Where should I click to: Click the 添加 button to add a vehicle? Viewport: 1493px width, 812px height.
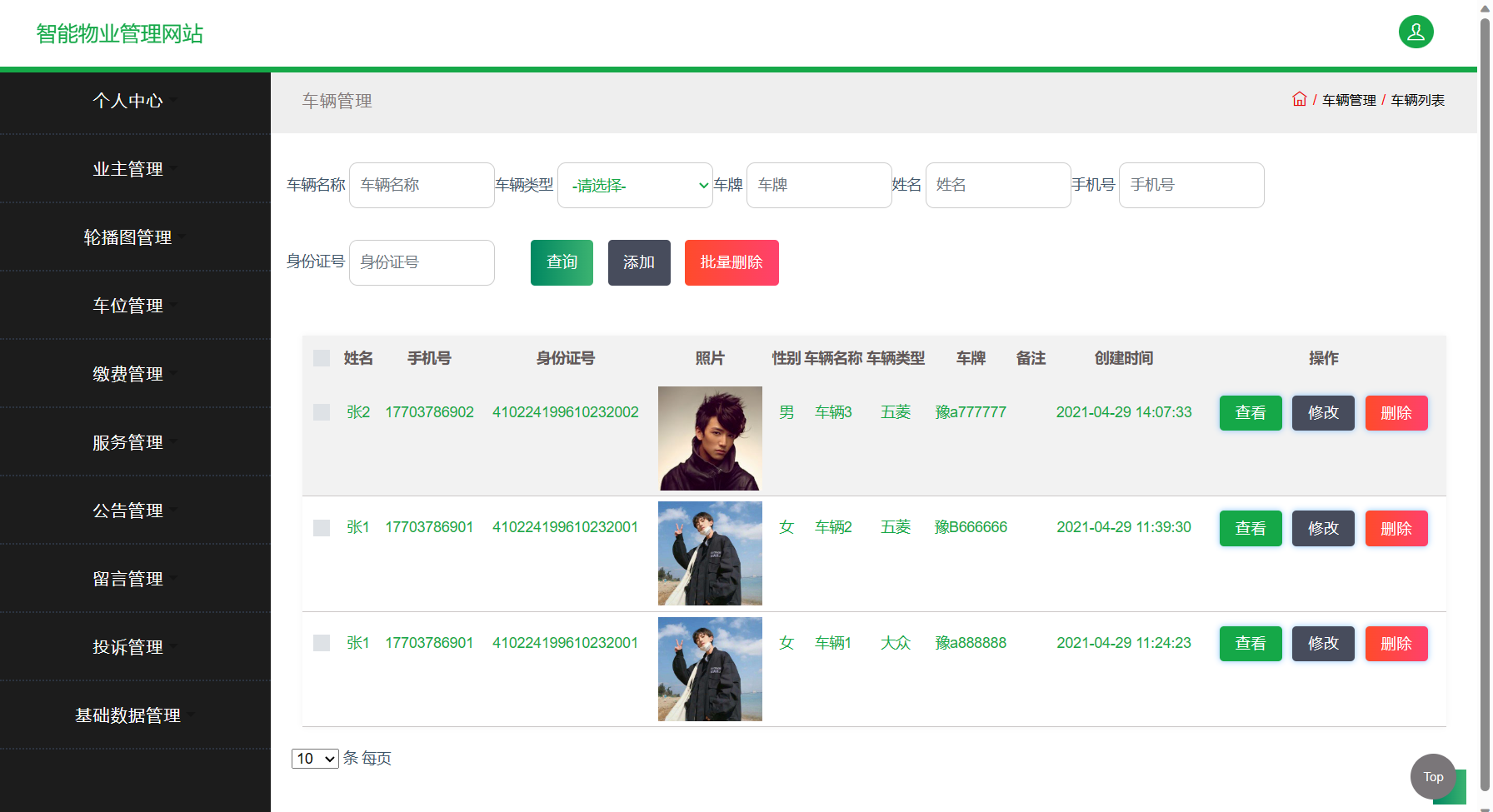point(638,262)
